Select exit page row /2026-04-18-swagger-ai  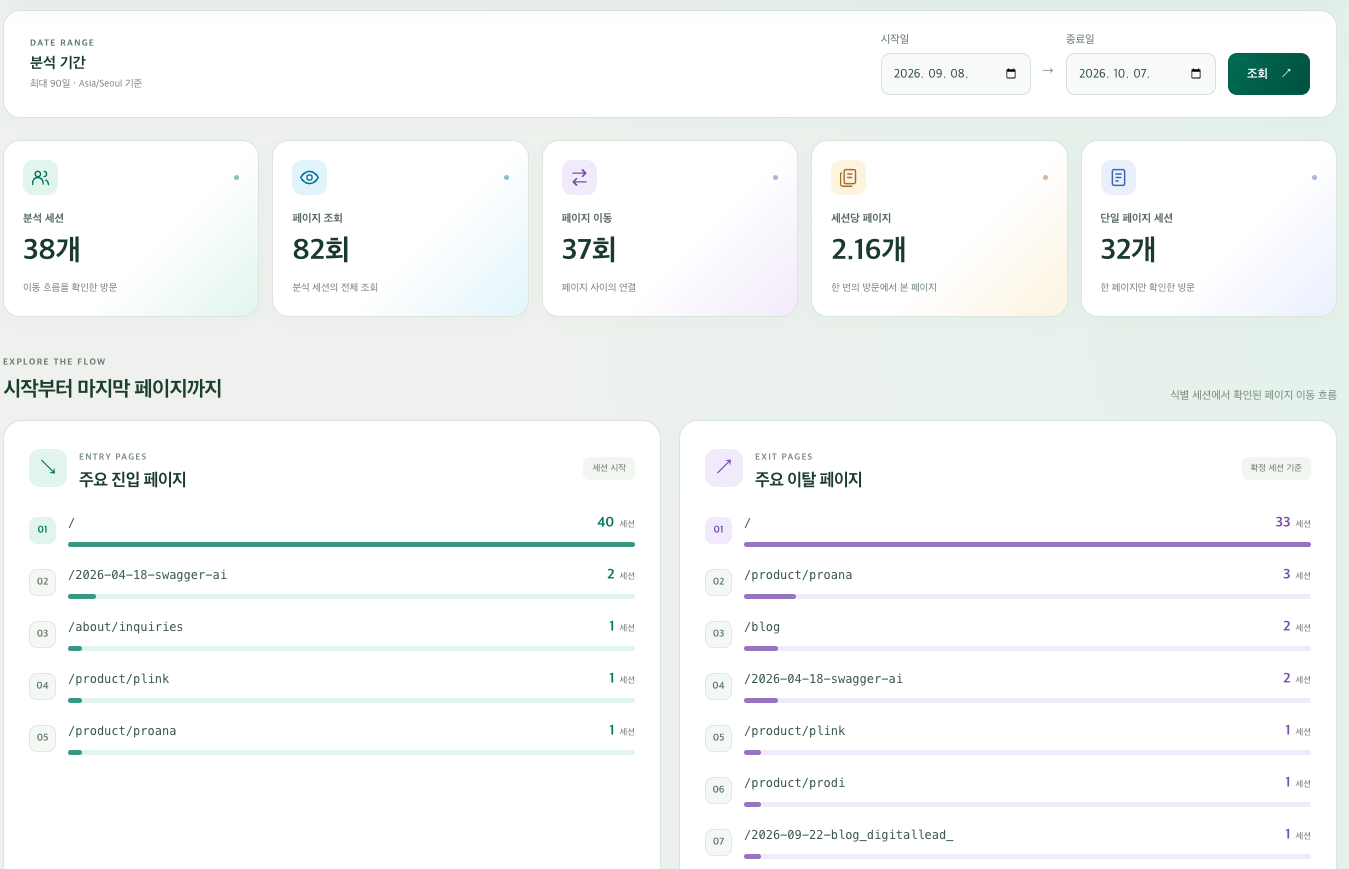coord(1008,685)
